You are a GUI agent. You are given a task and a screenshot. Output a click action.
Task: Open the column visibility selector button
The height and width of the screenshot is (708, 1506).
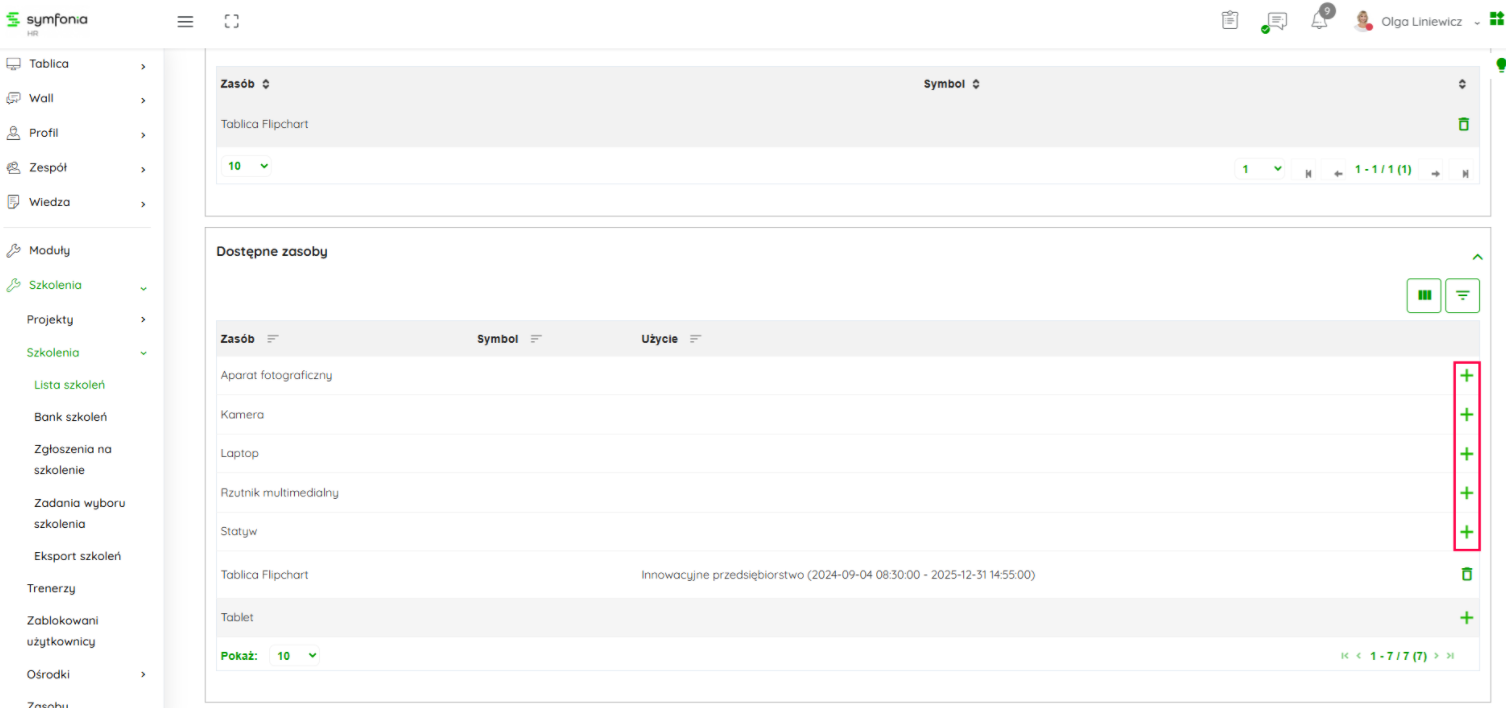1424,295
